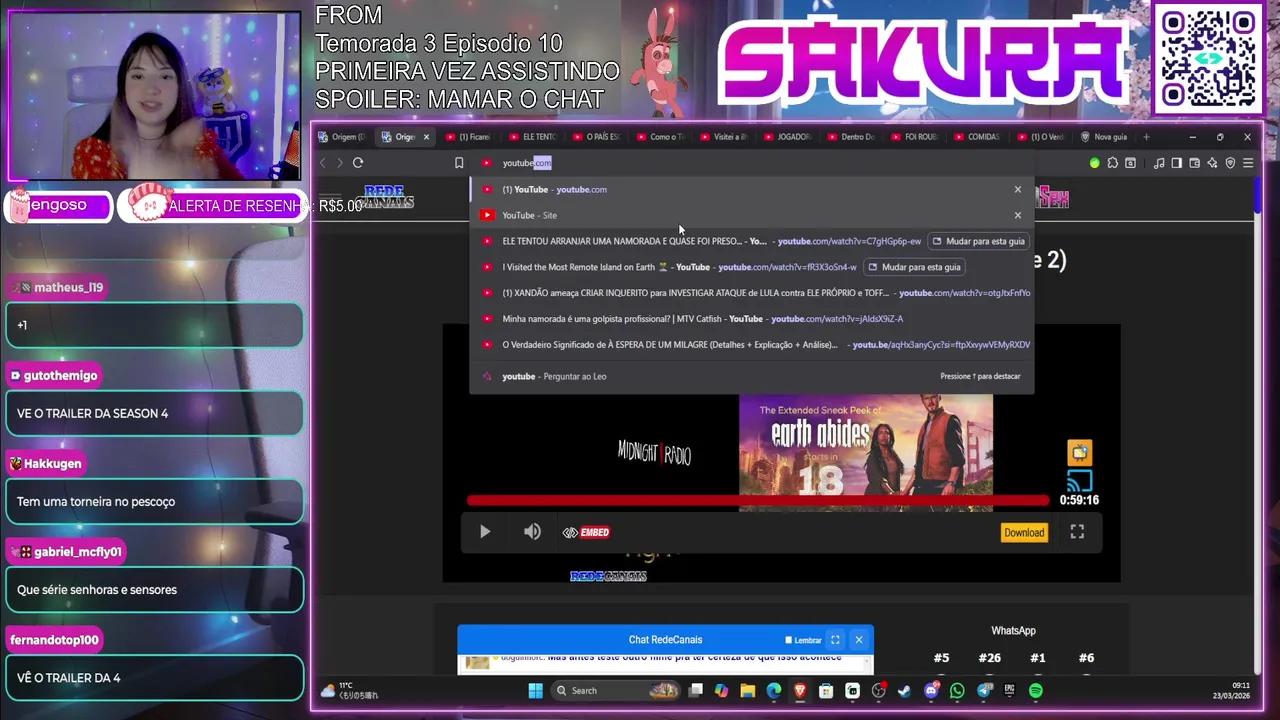Select the '(1) YouTube - youtube.com' suggestion

click(752, 189)
